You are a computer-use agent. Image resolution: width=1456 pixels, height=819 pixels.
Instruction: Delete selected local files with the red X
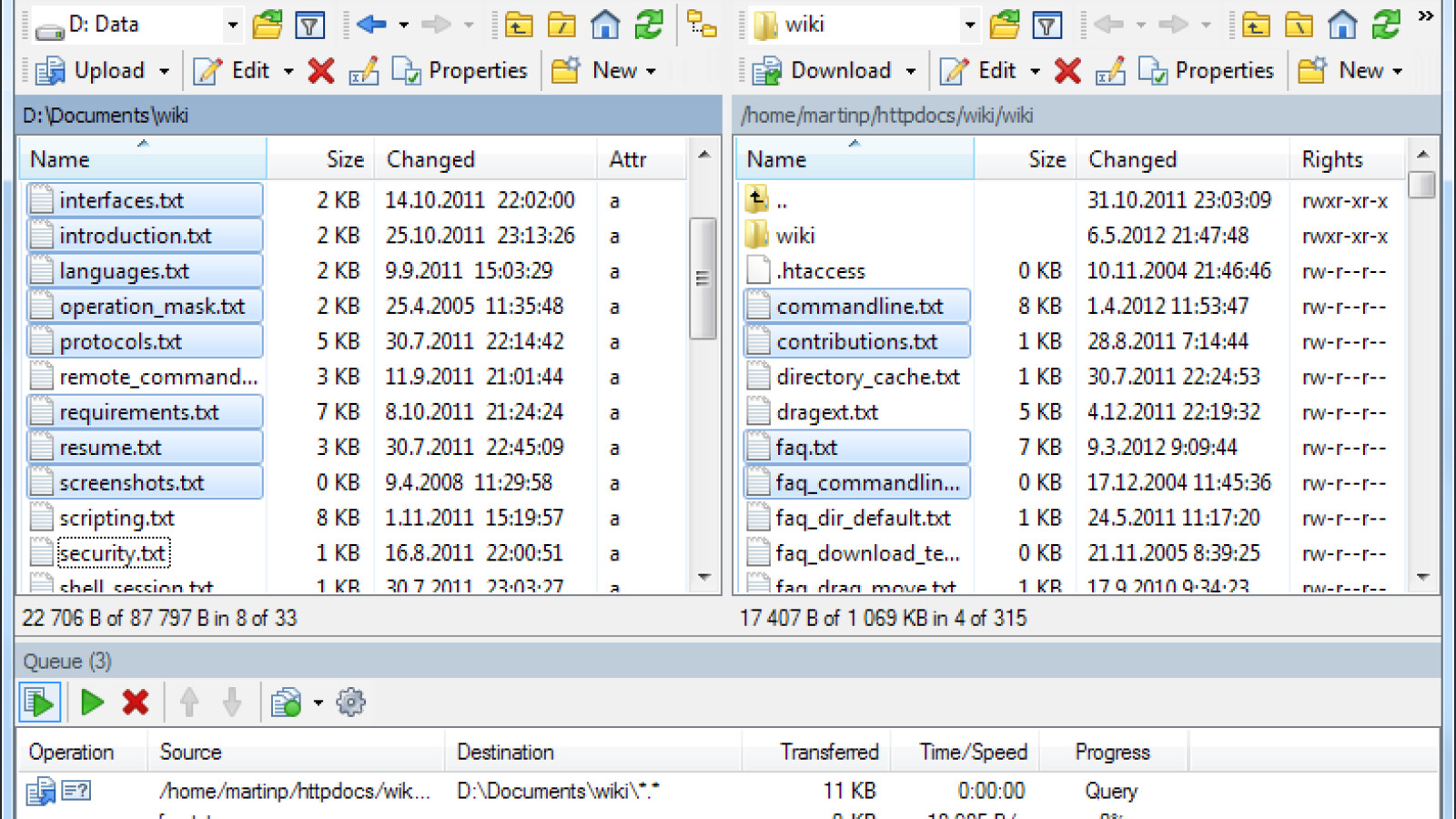[320, 70]
